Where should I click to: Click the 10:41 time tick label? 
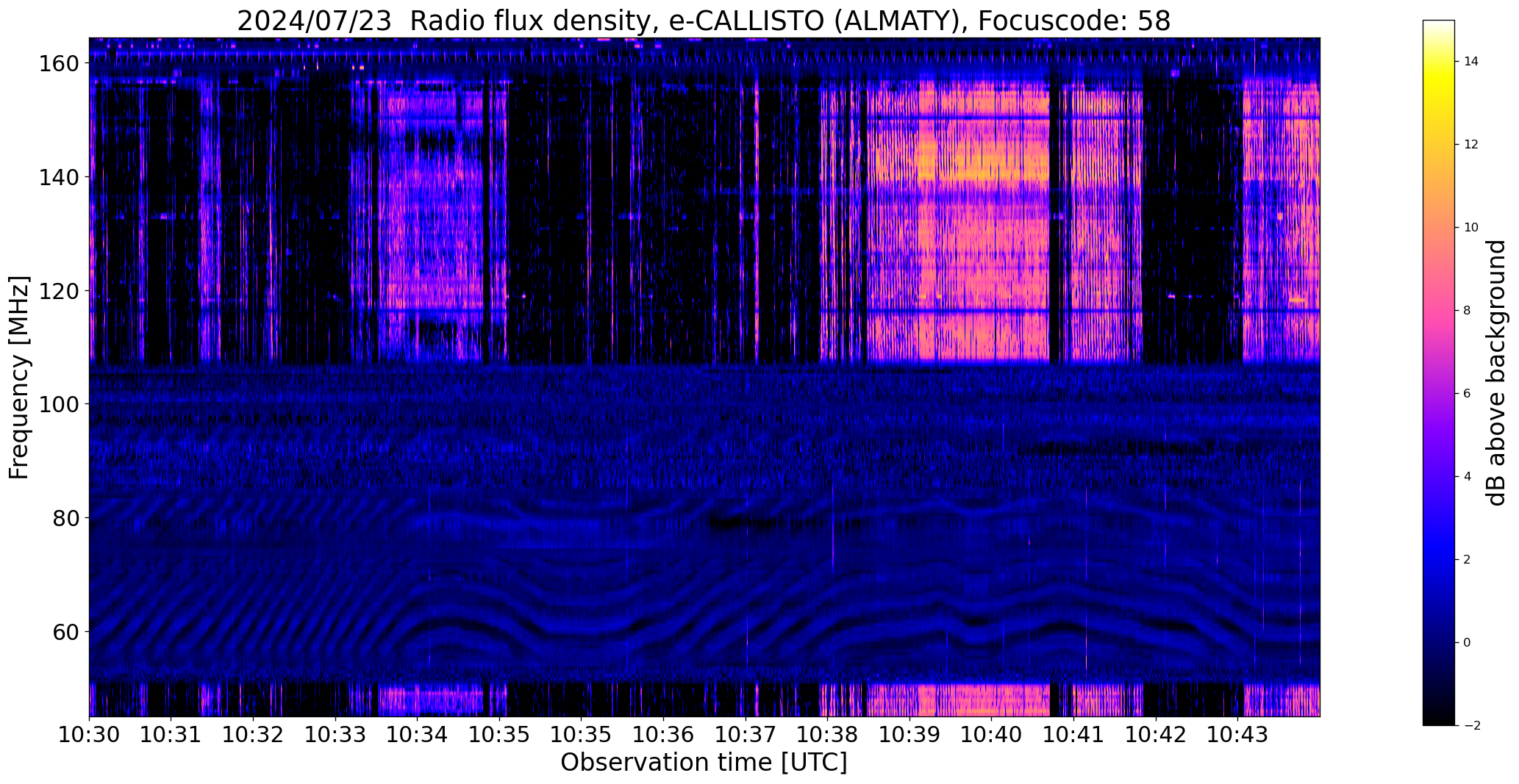pos(1073,735)
